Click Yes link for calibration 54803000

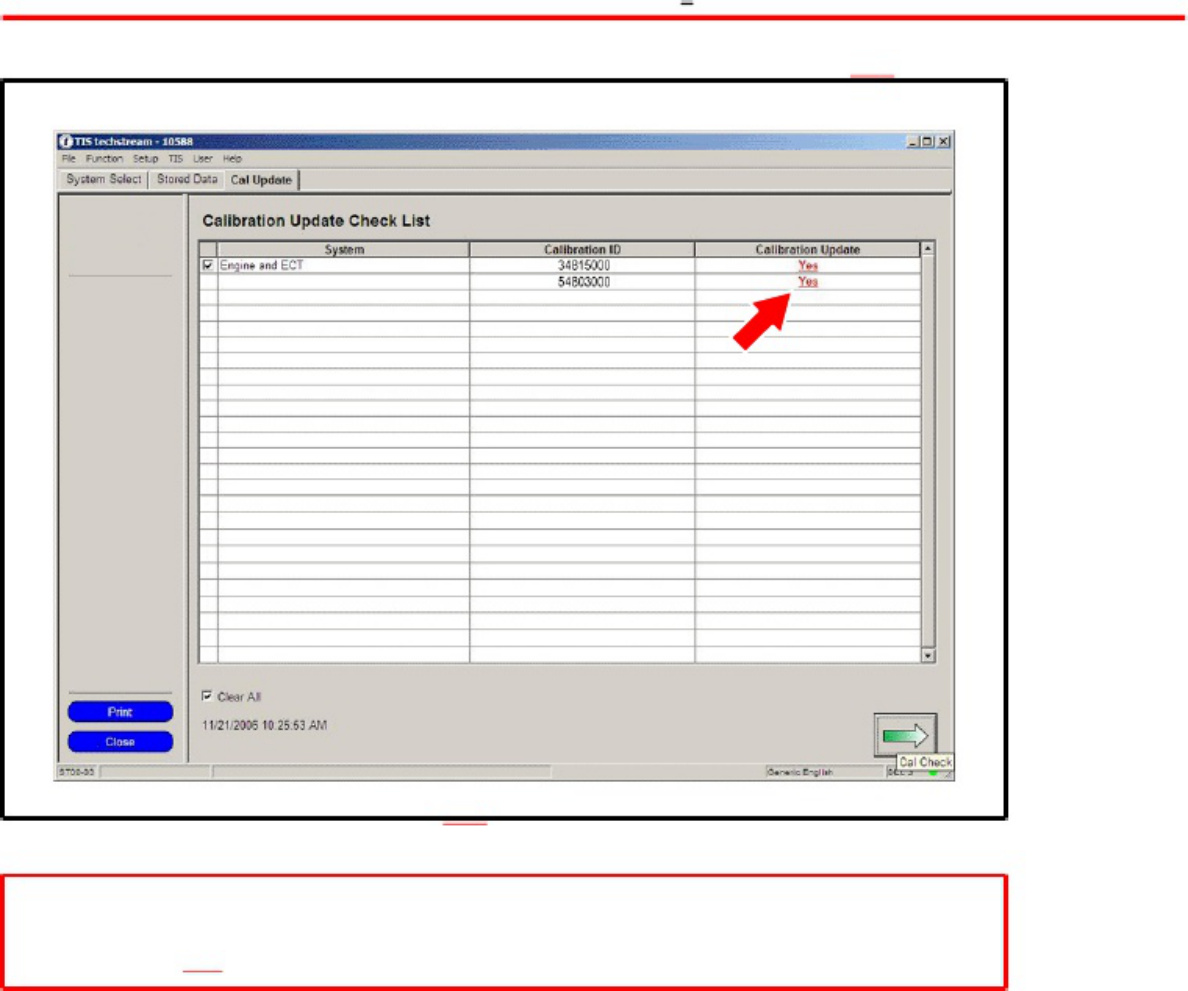coord(808,282)
